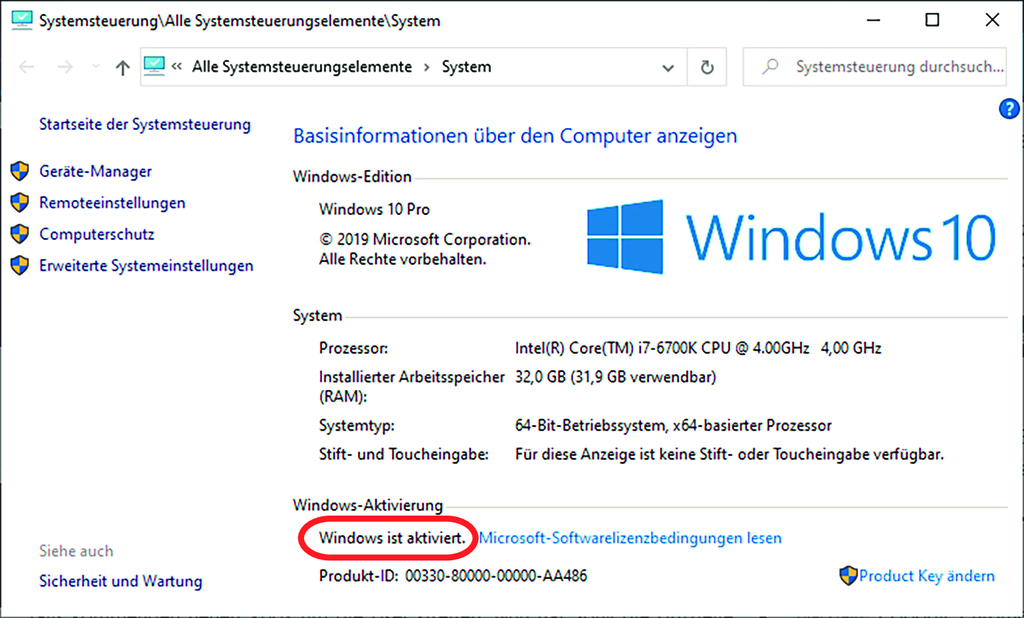Refresh the System page
This screenshot has width=1024, height=618.
[x=707, y=67]
